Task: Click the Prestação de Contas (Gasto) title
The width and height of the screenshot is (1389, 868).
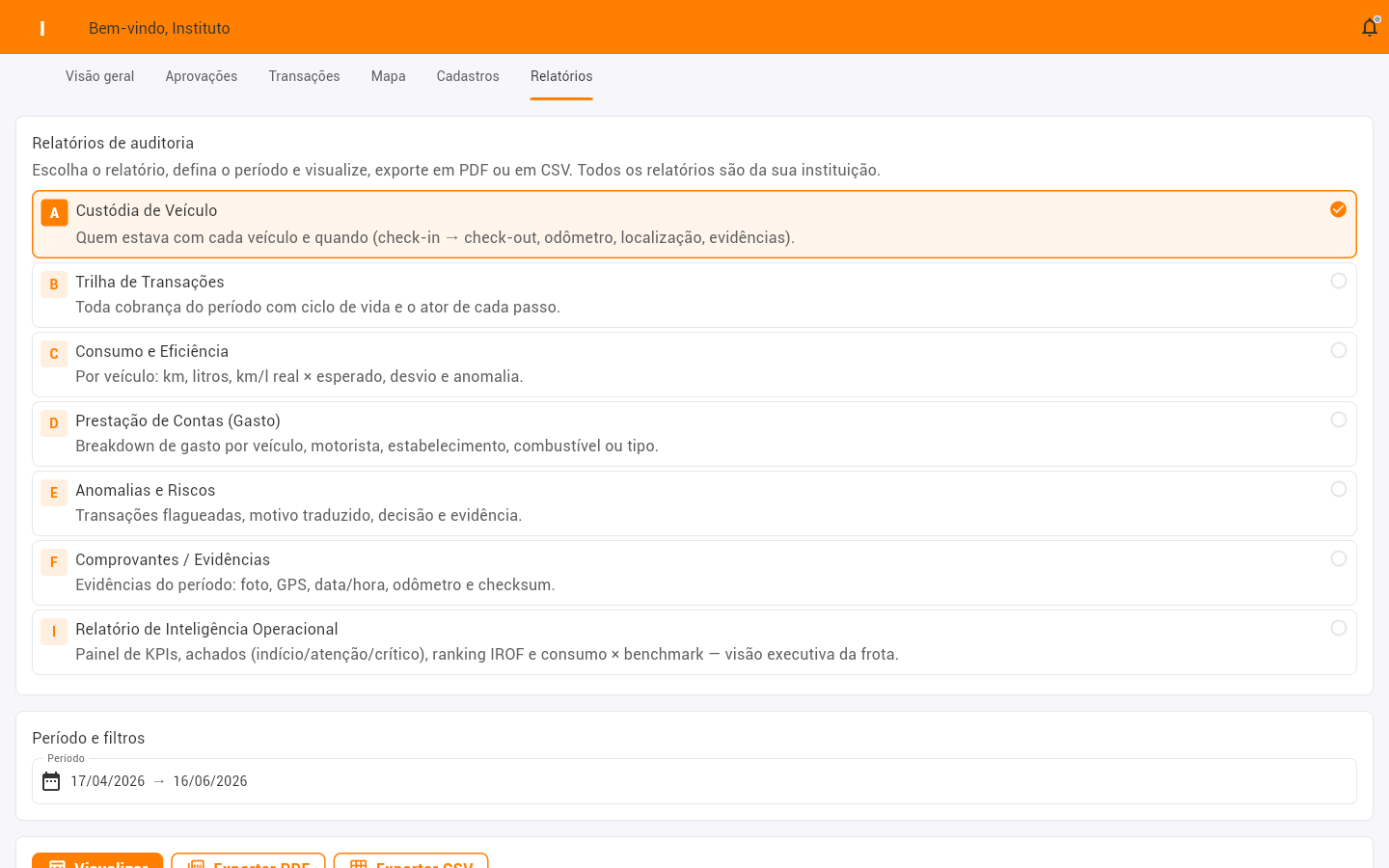Action: click(178, 420)
